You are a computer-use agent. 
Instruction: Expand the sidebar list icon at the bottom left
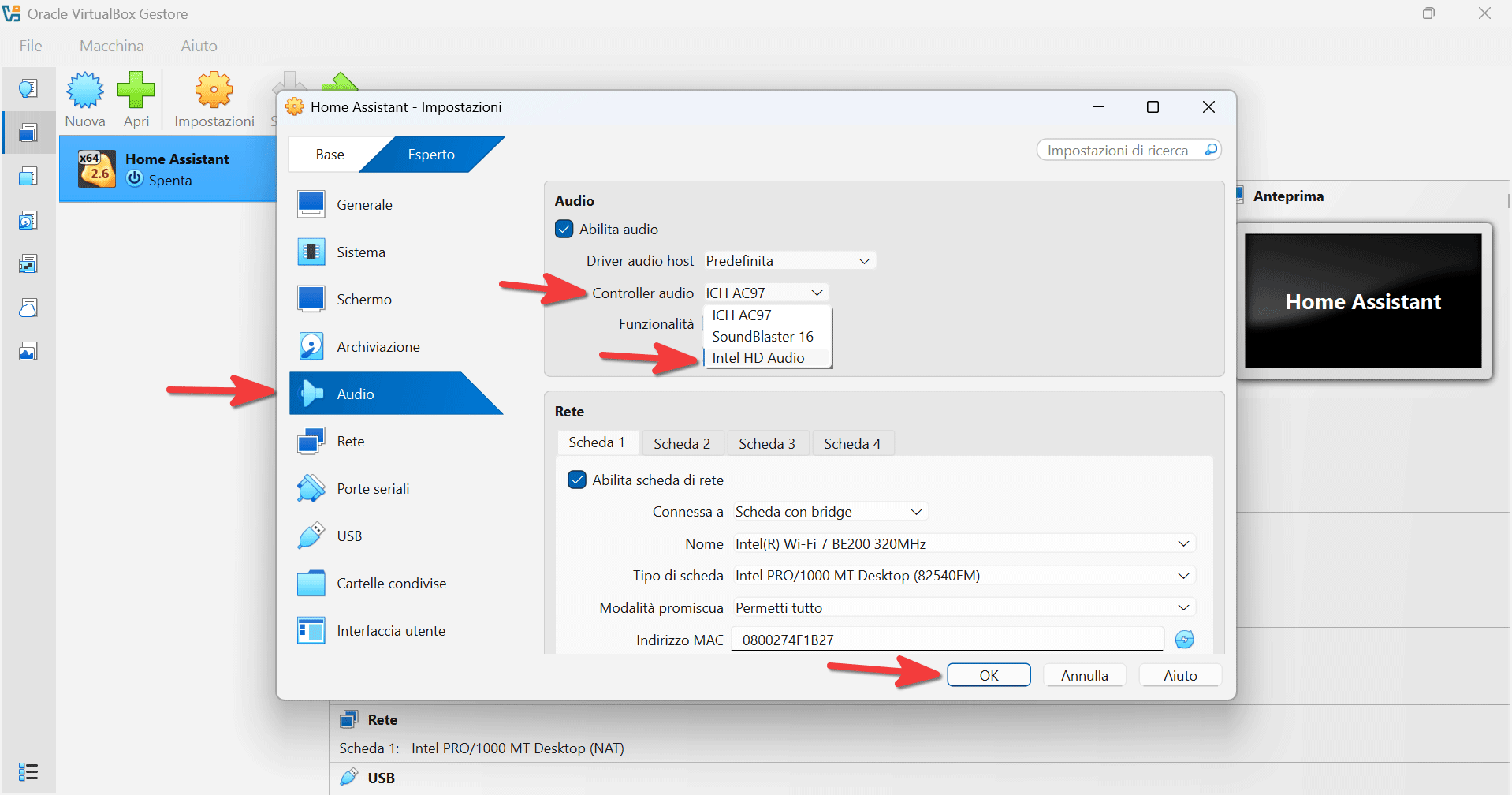[28, 771]
